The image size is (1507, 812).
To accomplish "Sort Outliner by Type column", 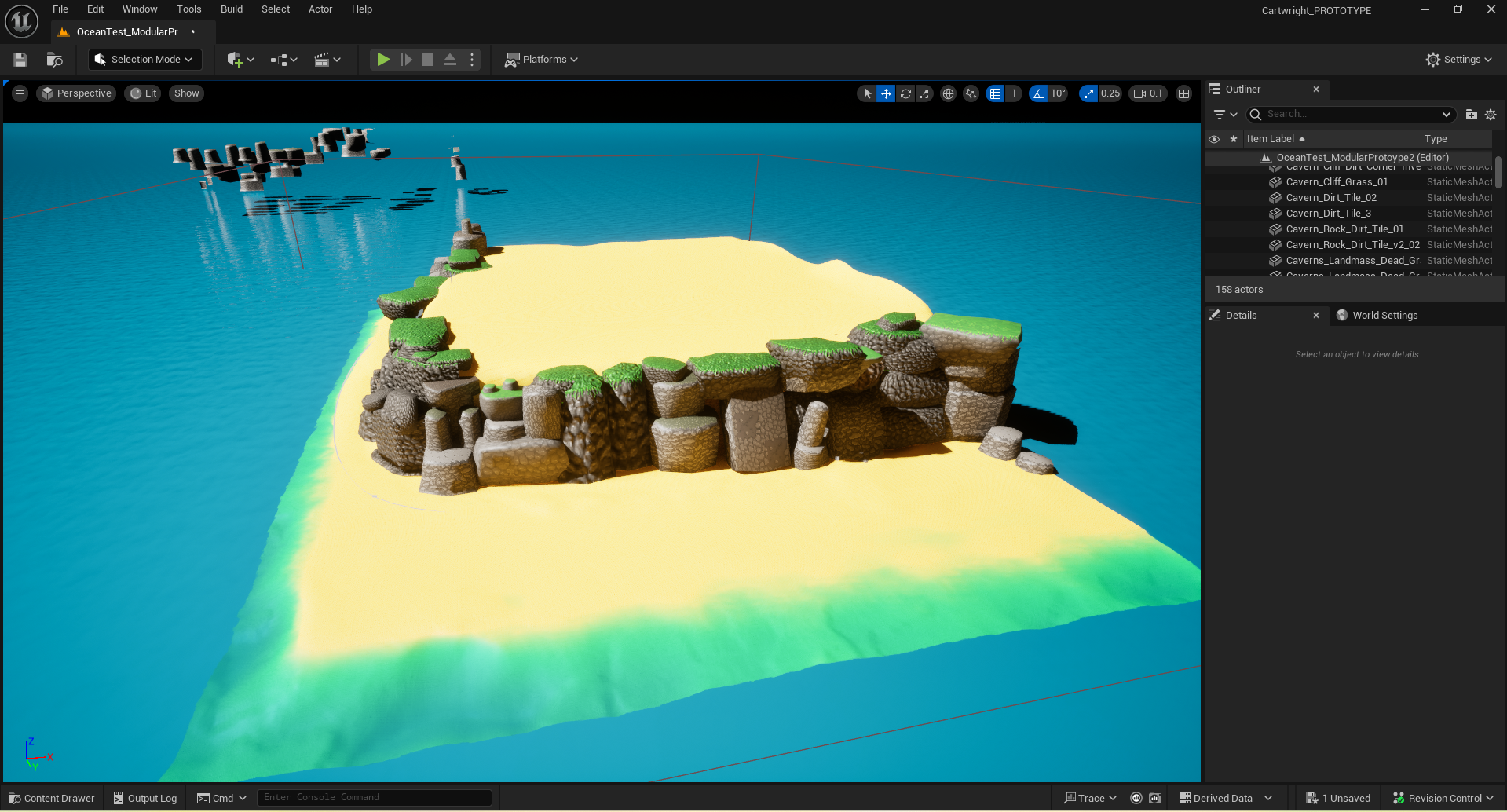I will 1456,139.
